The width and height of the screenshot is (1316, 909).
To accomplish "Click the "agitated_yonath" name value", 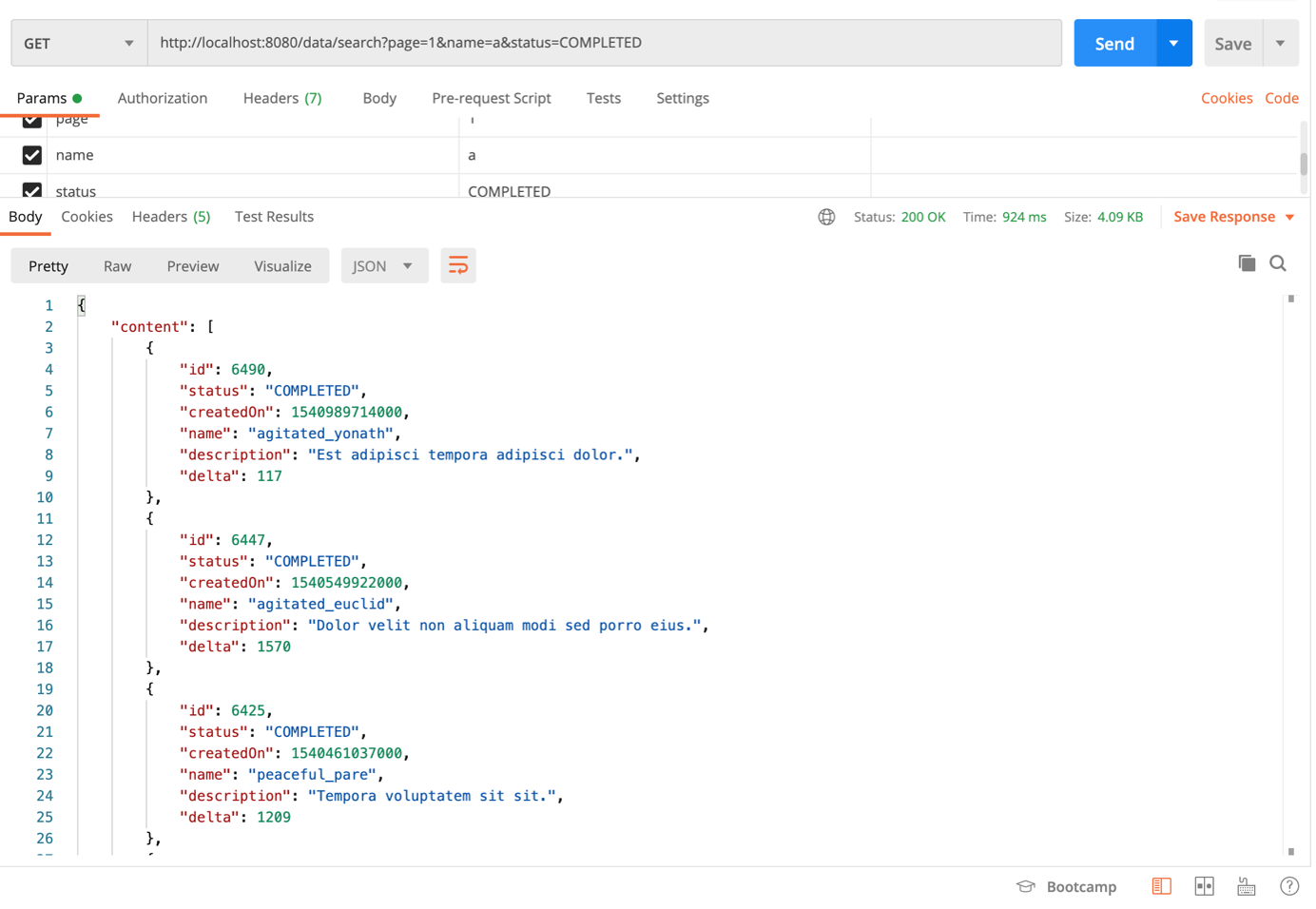I will (x=320, y=434).
